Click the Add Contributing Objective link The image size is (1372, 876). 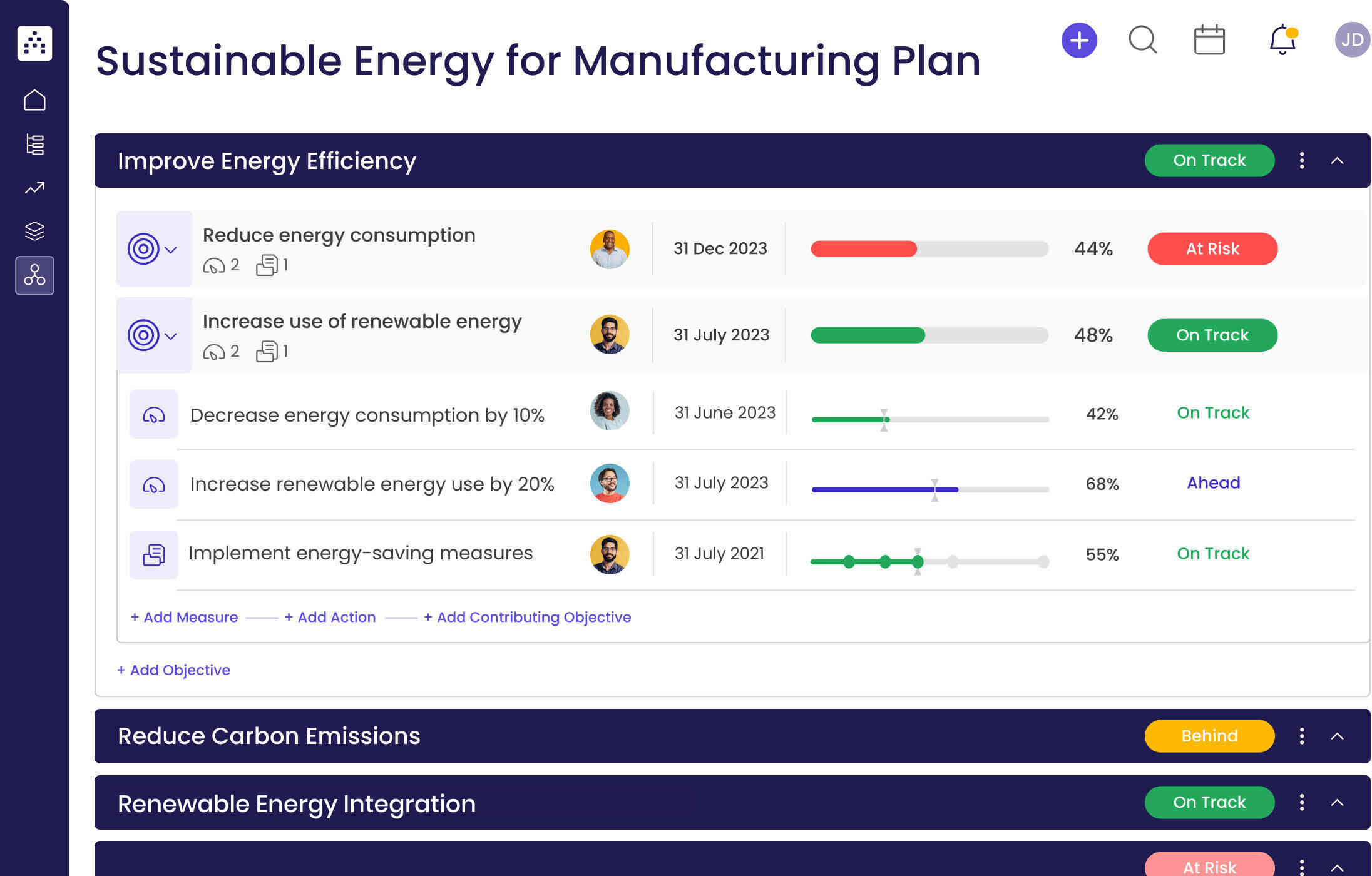click(x=528, y=617)
